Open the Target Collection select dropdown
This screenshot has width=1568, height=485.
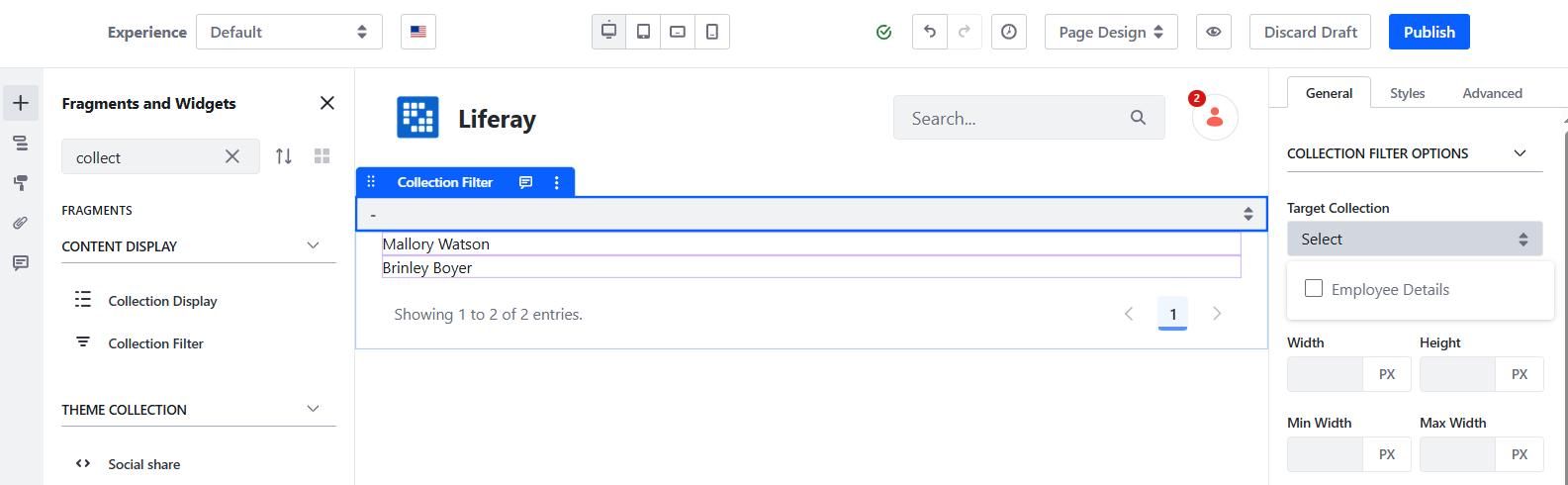click(x=1414, y=239)
